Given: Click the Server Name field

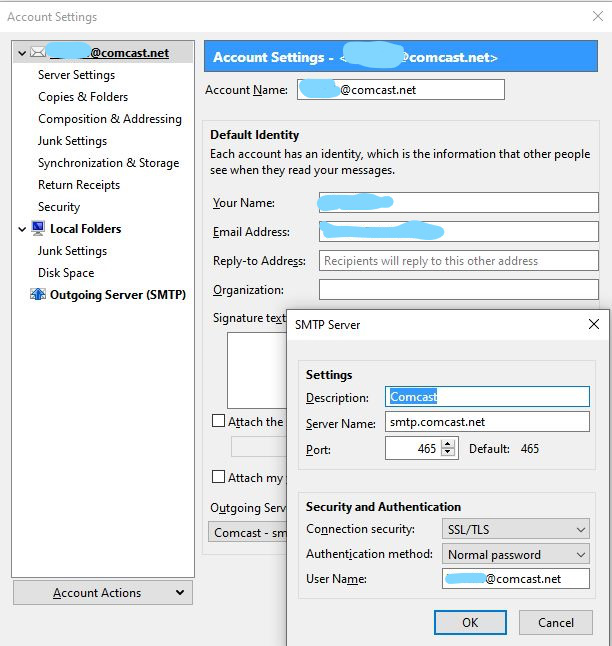Looking at the screenshot, I should pos(487,422).
